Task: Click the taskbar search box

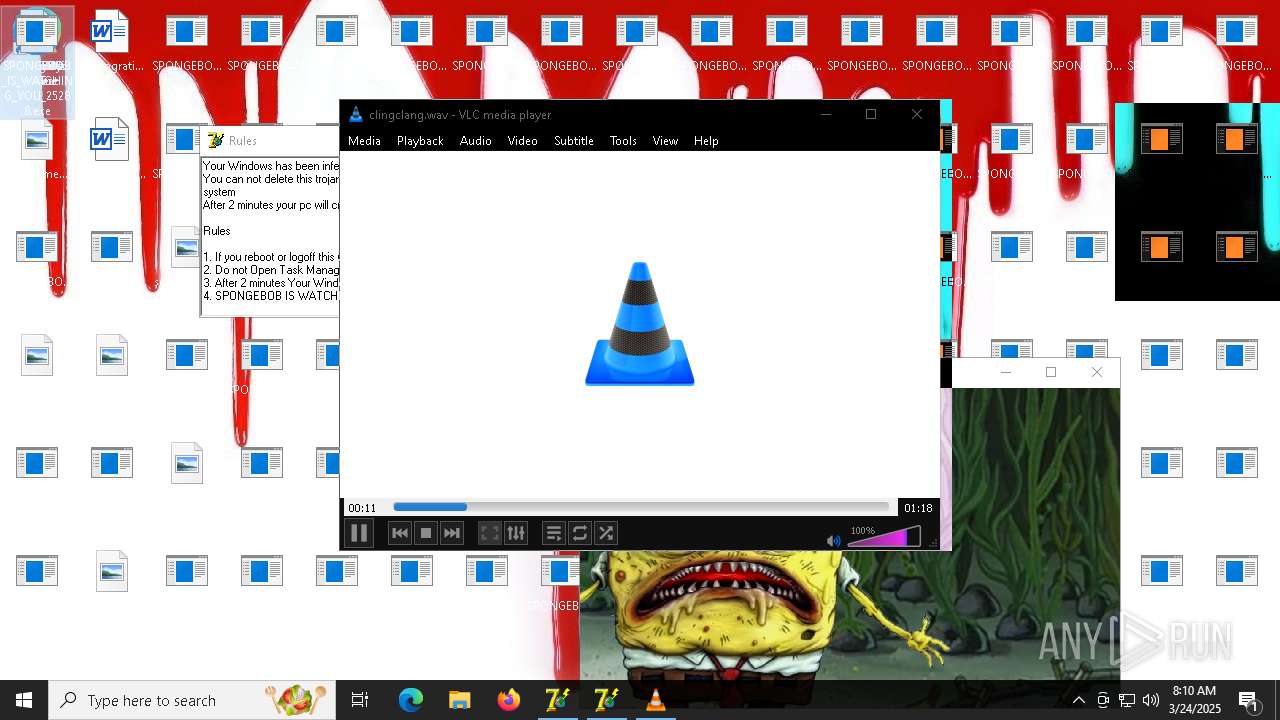Action: (x=192, y=700)
